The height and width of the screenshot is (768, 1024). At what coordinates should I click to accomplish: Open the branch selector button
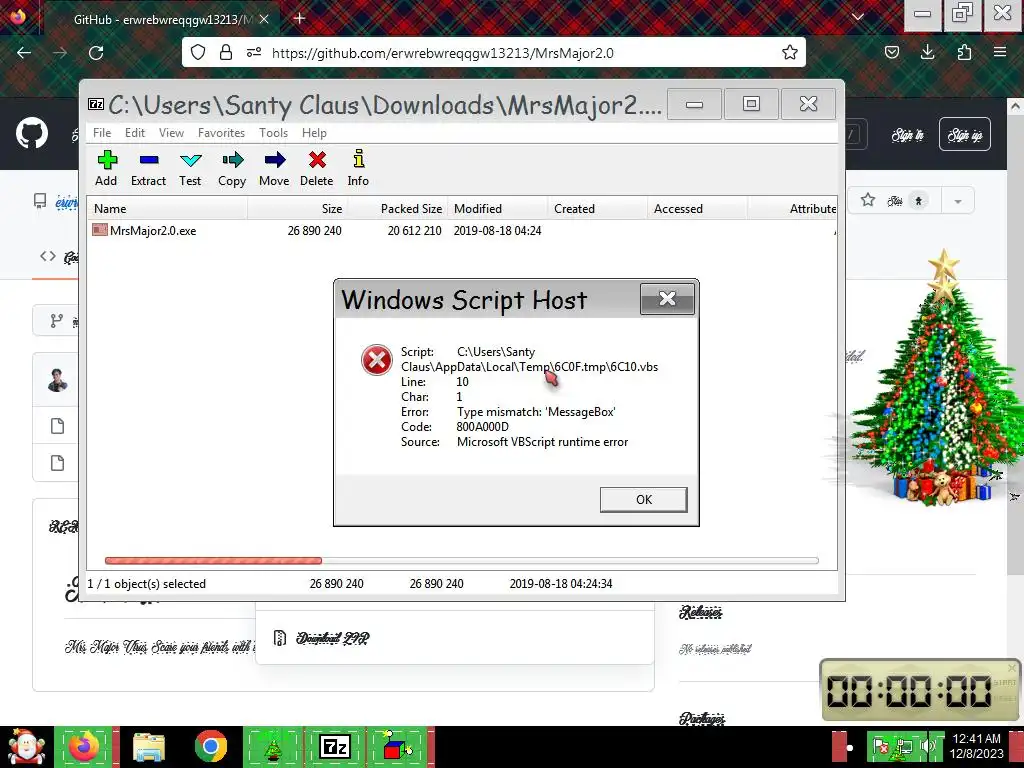[x=57, y=321]
